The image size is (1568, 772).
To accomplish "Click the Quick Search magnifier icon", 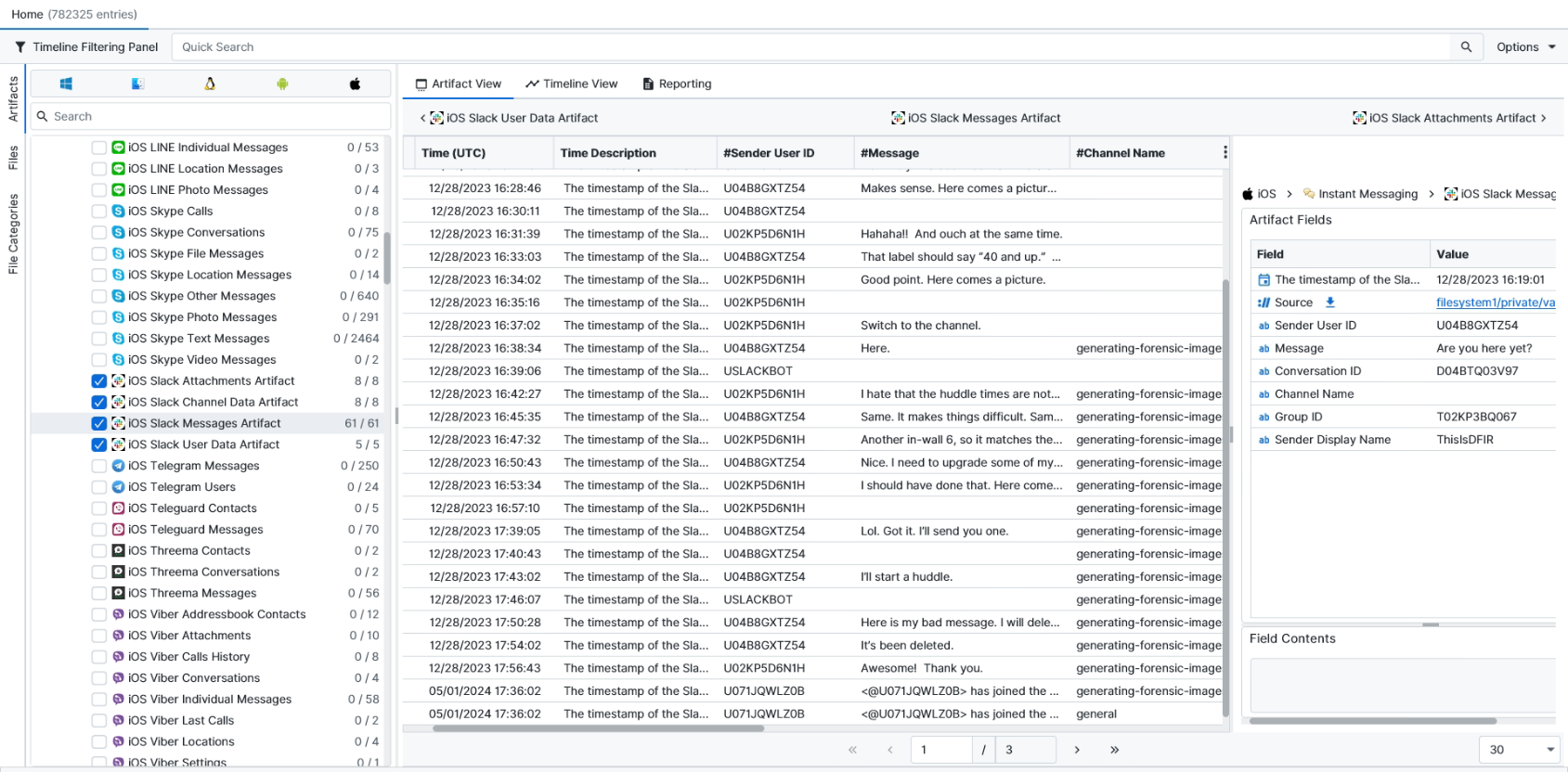I will click(x=1466, y=46).
